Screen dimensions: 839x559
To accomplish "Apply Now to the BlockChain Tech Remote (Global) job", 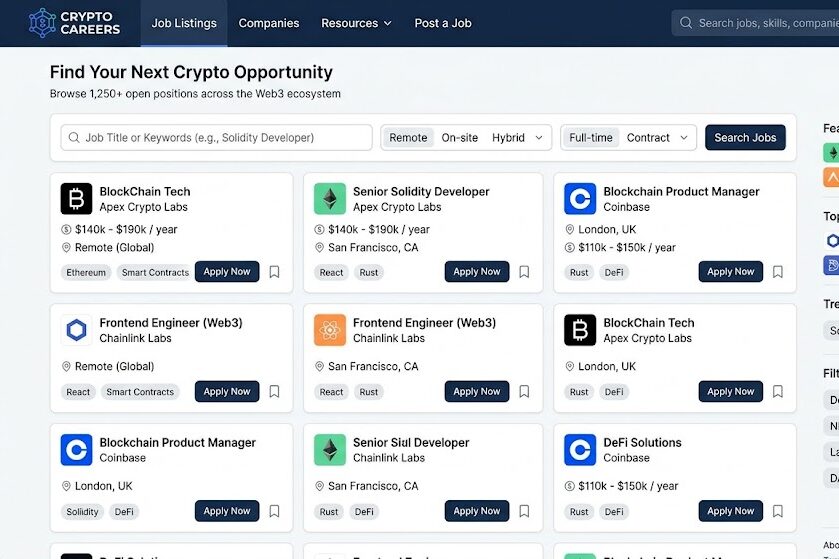I will pos(227,272).
